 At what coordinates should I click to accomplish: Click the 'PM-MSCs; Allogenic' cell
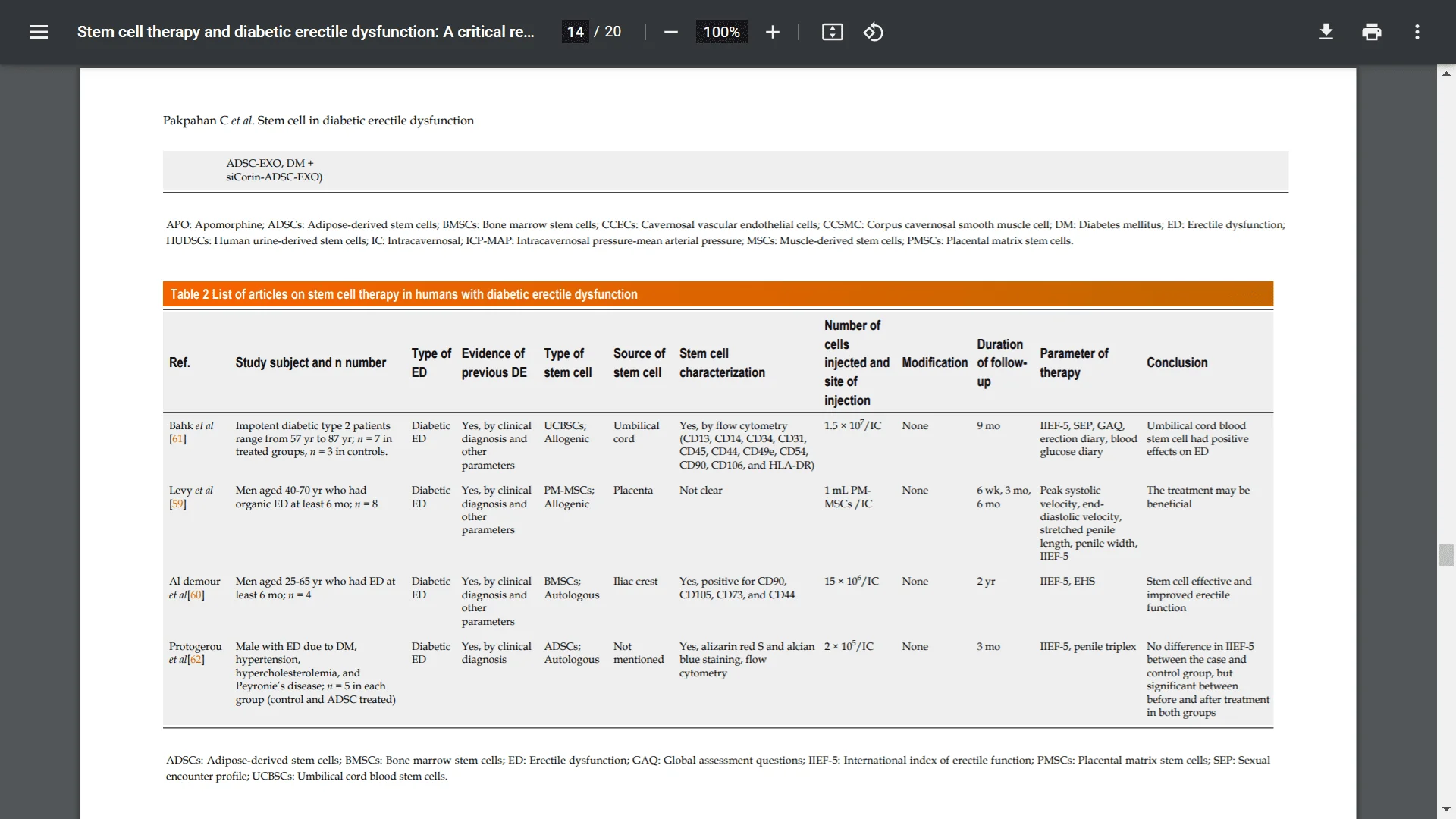(x=569, y=497)
